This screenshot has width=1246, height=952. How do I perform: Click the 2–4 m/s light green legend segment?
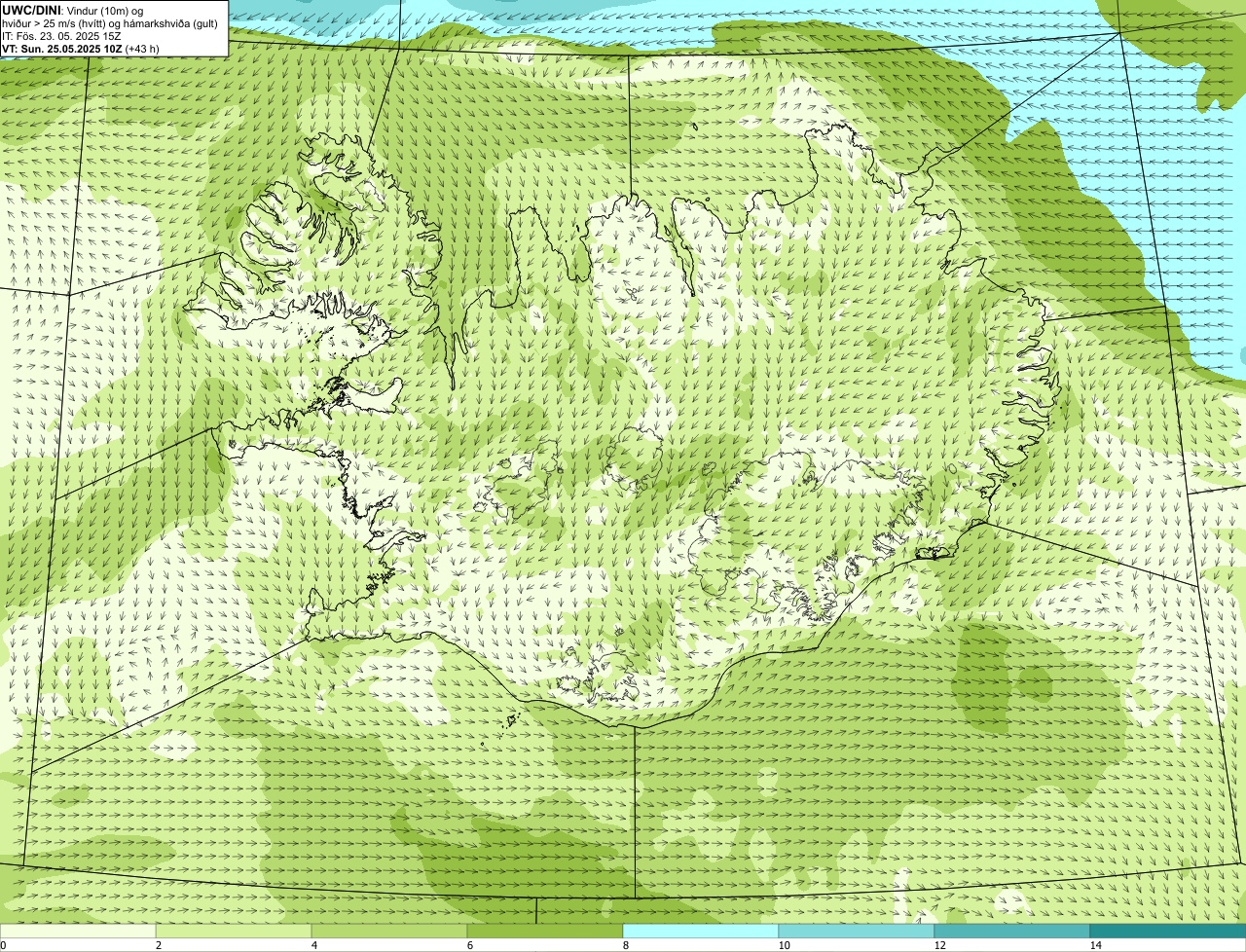tap(234, 931)
